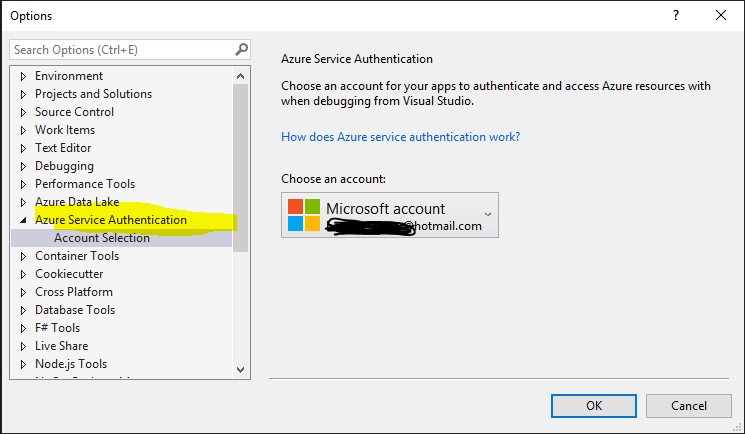The width and height of the screenshot is (745, 434).
Task: Select Source Control tree item
Action: click(x=74, y=112)
